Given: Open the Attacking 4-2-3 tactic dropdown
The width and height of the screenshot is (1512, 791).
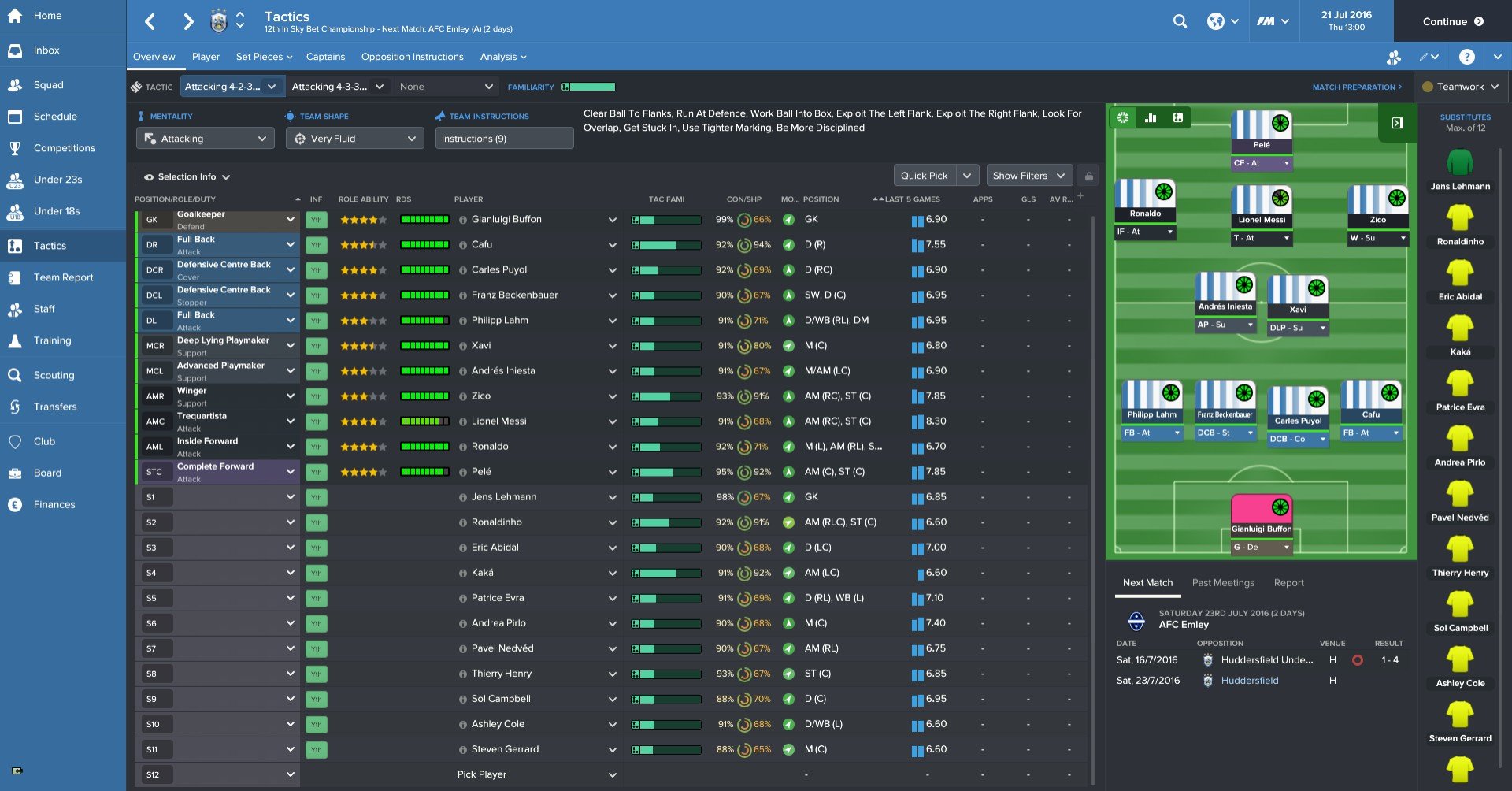Looking at the screenshot, I should click(x=232, y=87).
